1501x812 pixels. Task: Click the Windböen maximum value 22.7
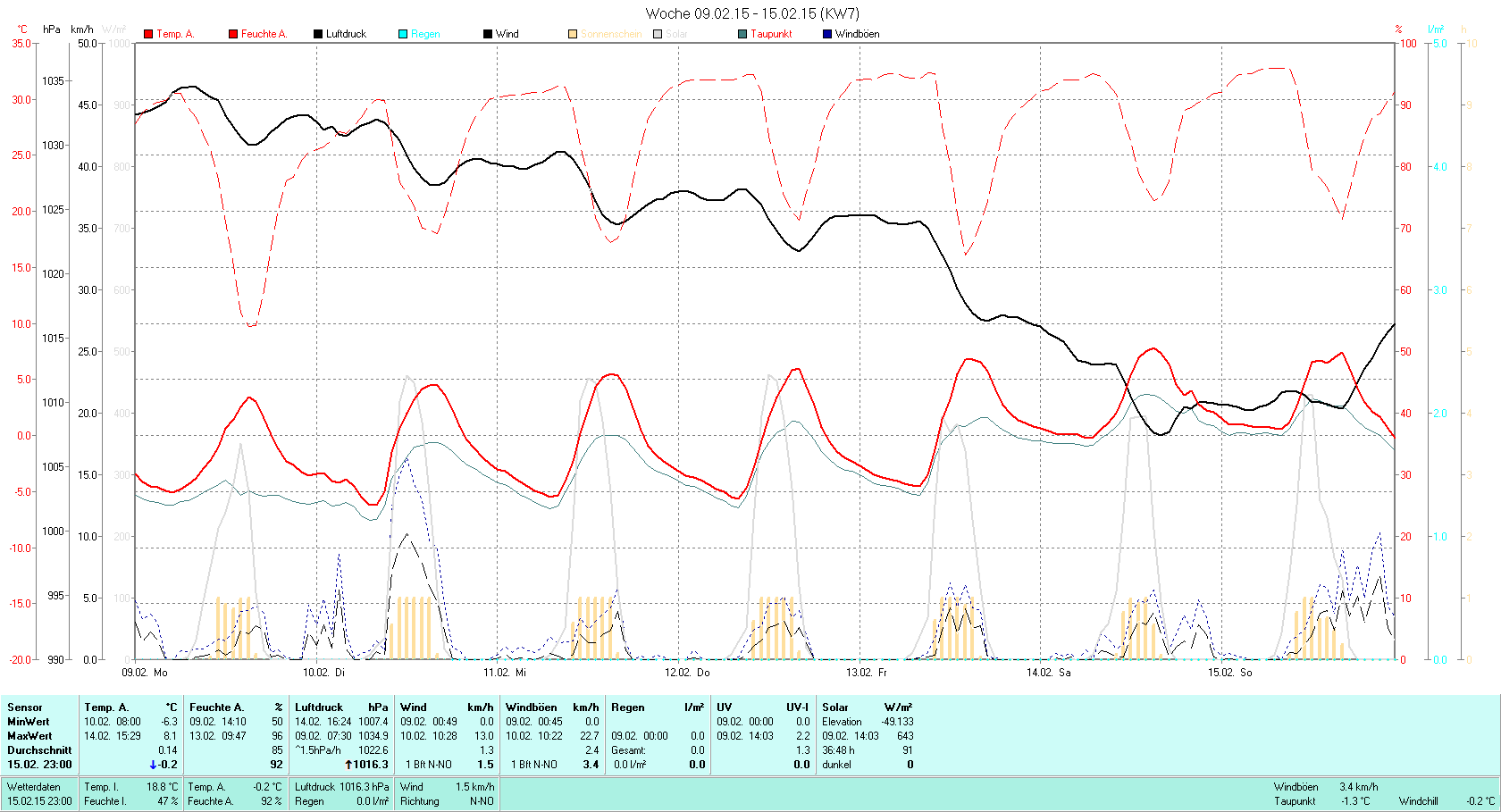(589, 736)
